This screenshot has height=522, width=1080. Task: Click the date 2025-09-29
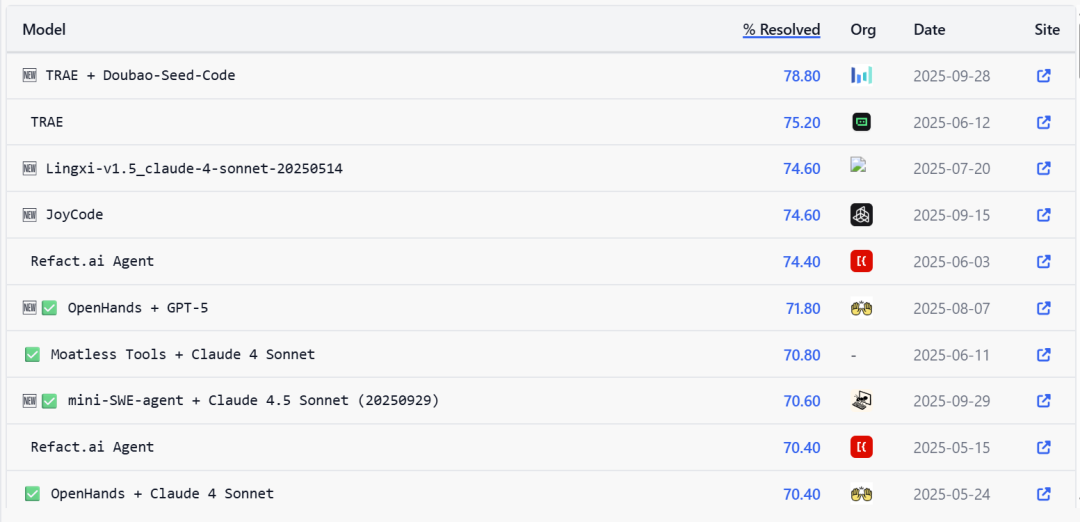click(952, 401)
